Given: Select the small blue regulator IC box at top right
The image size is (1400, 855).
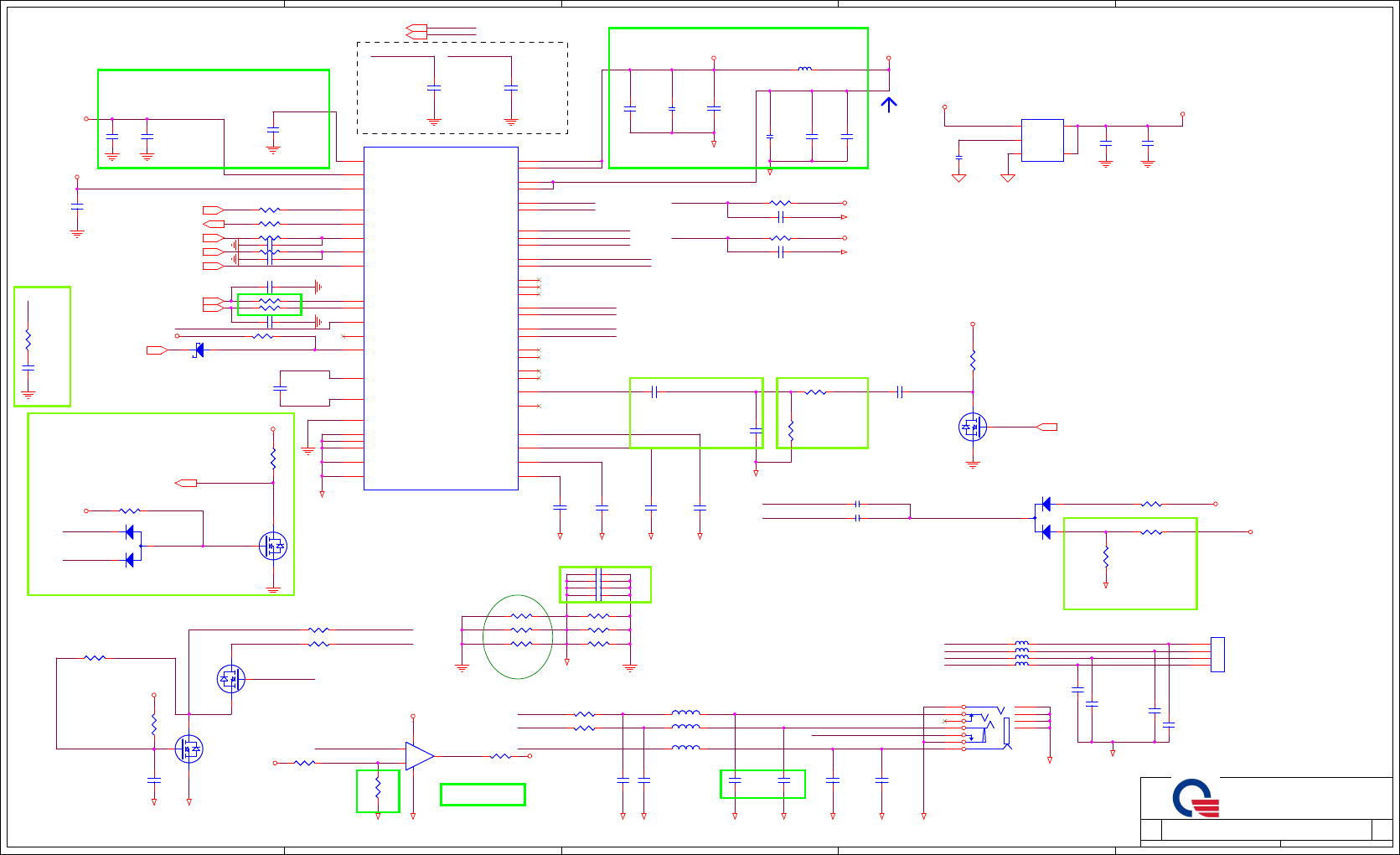Looking at the screenshot, I should [1042, 140].
